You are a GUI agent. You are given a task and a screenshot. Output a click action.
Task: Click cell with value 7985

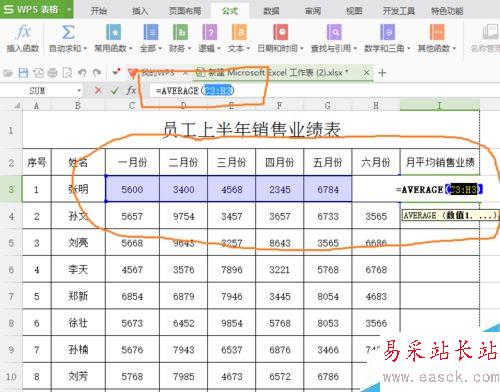pyautogui.click(x=184, y=376)
